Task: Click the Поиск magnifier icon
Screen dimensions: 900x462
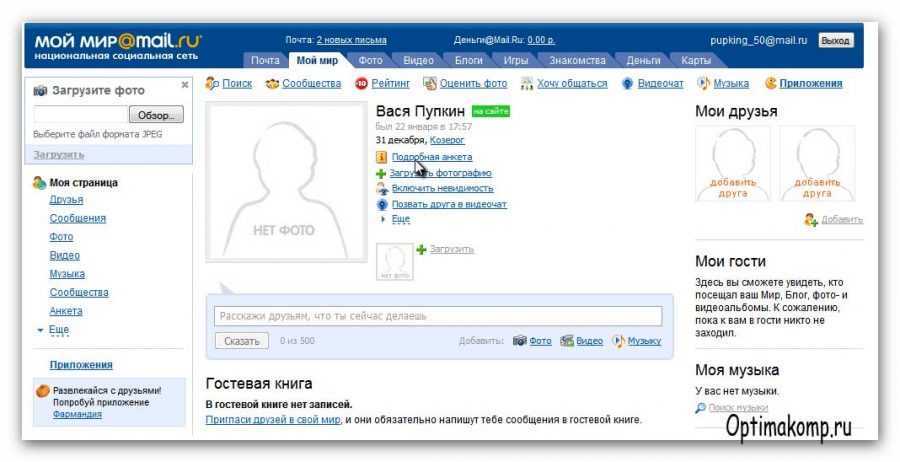Action: 212,83
